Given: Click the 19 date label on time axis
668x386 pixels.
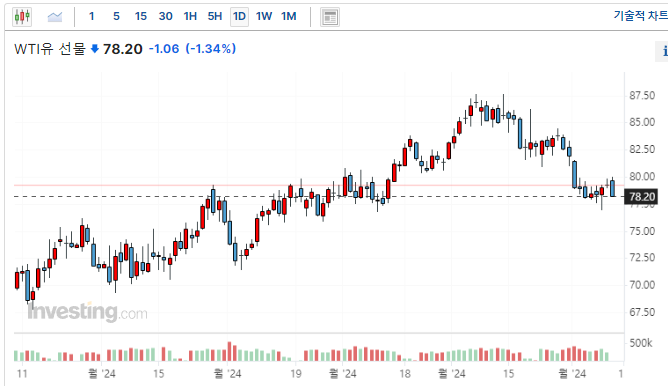Looking at the screenshot, I should (x=296, y=374).
